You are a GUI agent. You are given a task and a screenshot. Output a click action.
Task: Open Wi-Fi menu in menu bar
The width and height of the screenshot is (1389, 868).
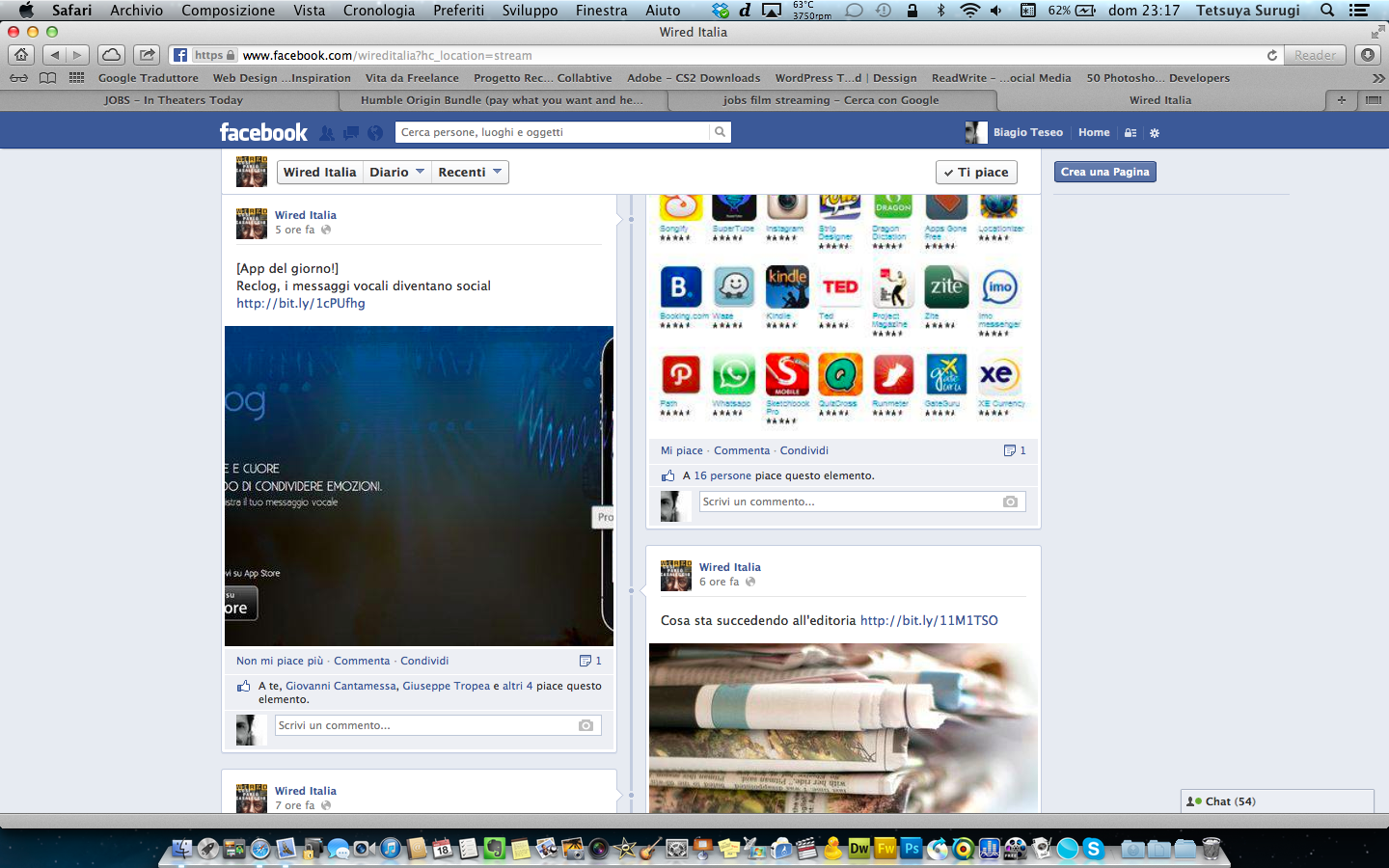(x=970, y=11)
